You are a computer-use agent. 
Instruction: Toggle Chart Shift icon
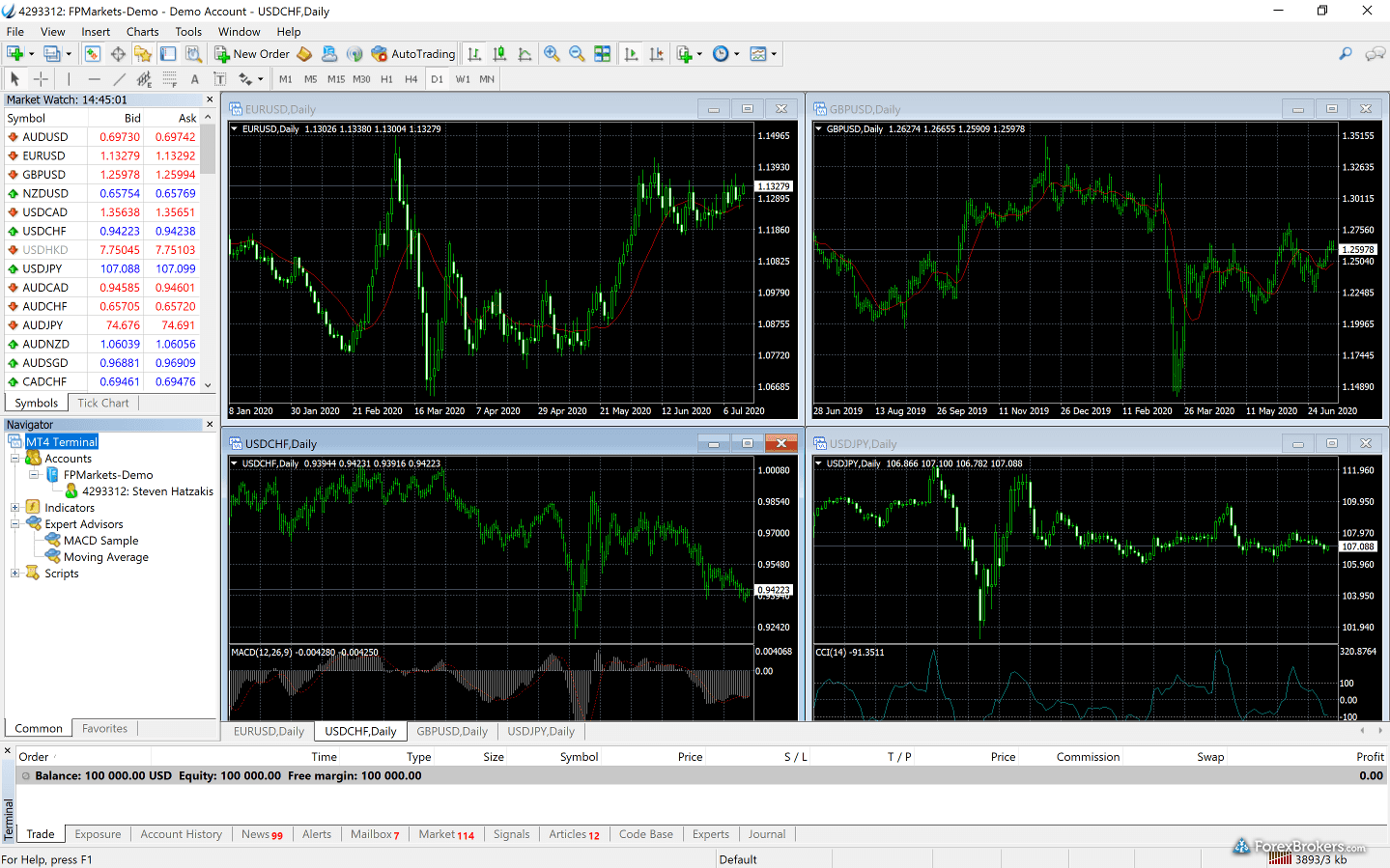tap(656, 54)
